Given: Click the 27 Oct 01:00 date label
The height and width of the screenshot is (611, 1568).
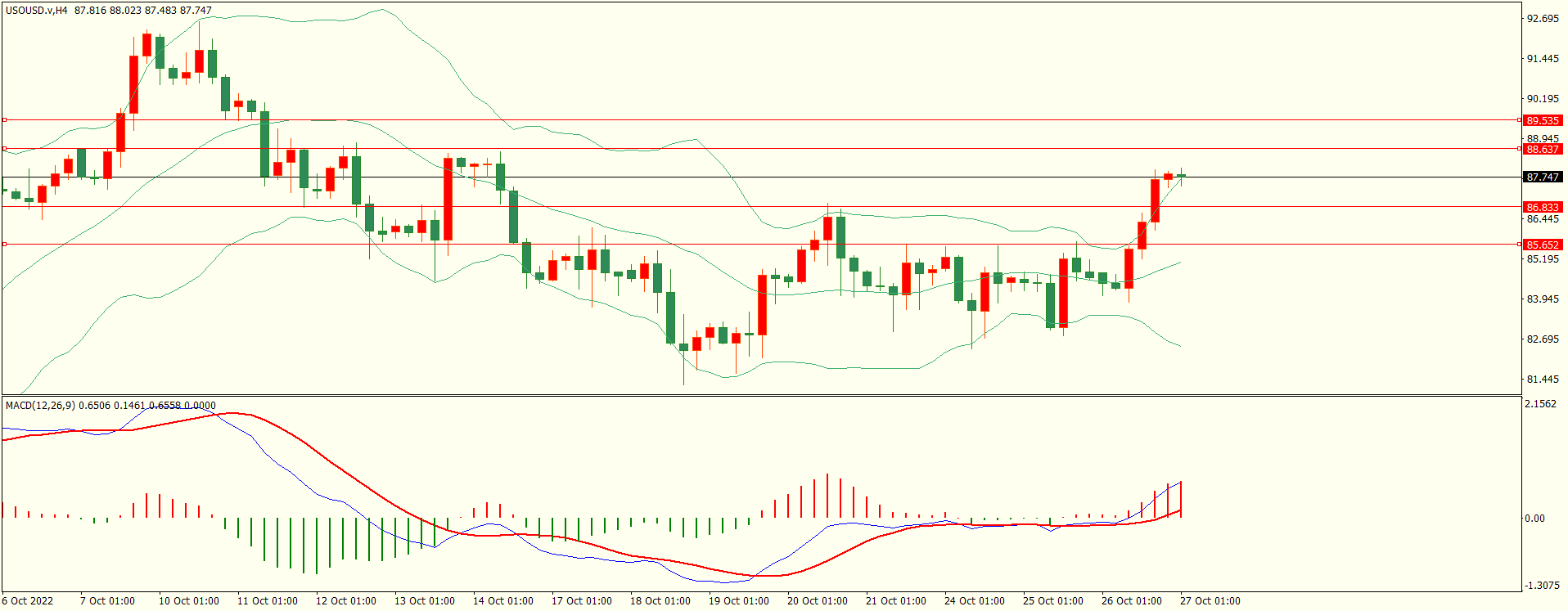Looking at the screenshot, I should click(1210, 600).
